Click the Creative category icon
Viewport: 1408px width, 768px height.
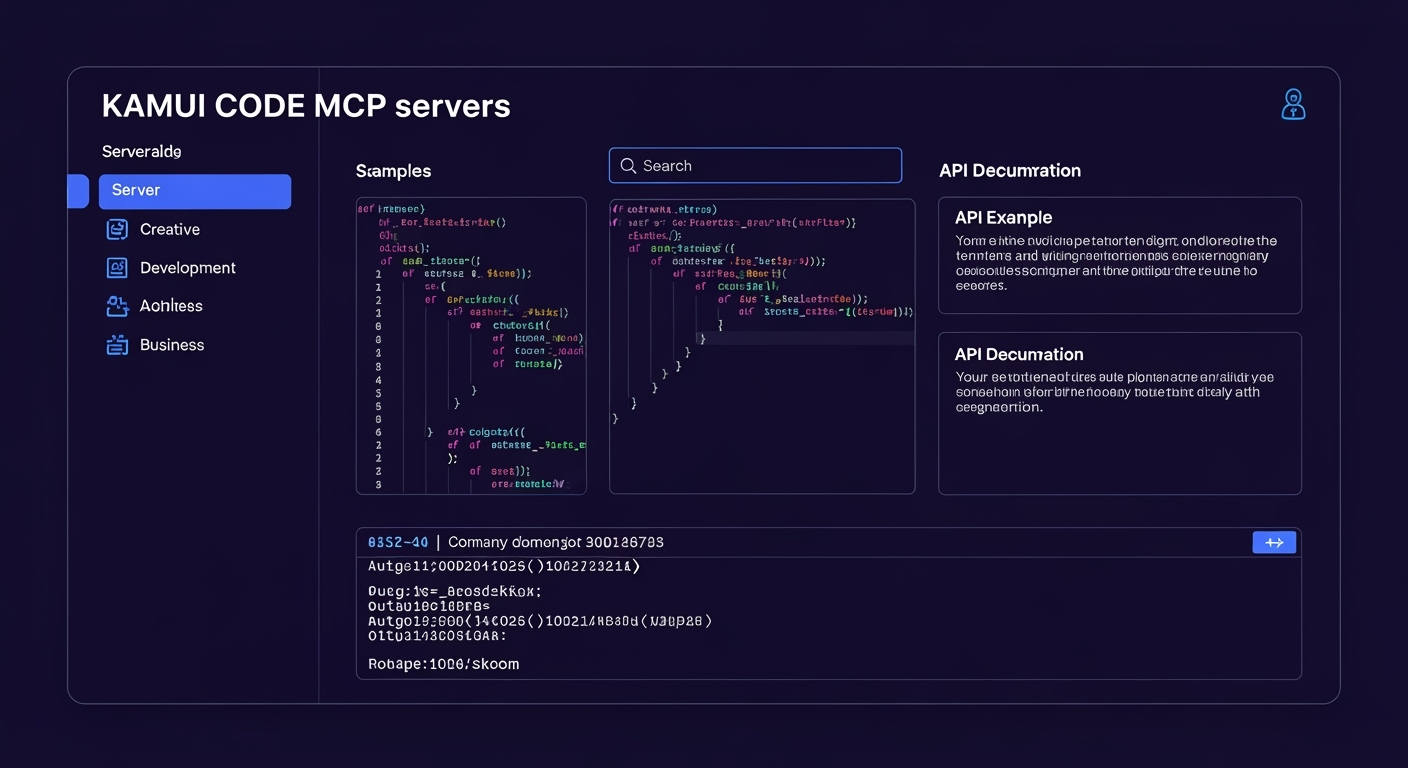(117, 229)
